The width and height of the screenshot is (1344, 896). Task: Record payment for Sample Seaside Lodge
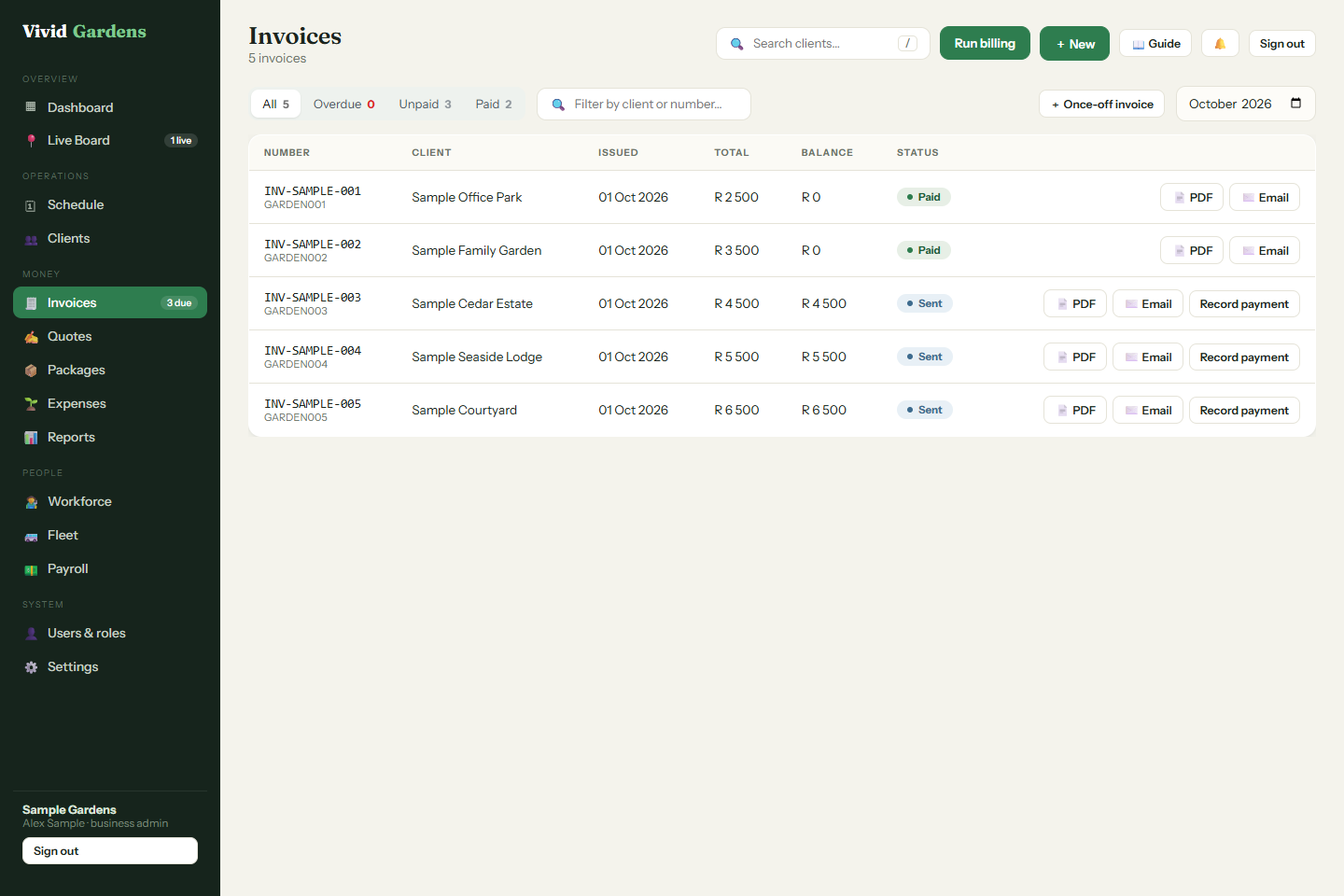(x=1244, y=357)
